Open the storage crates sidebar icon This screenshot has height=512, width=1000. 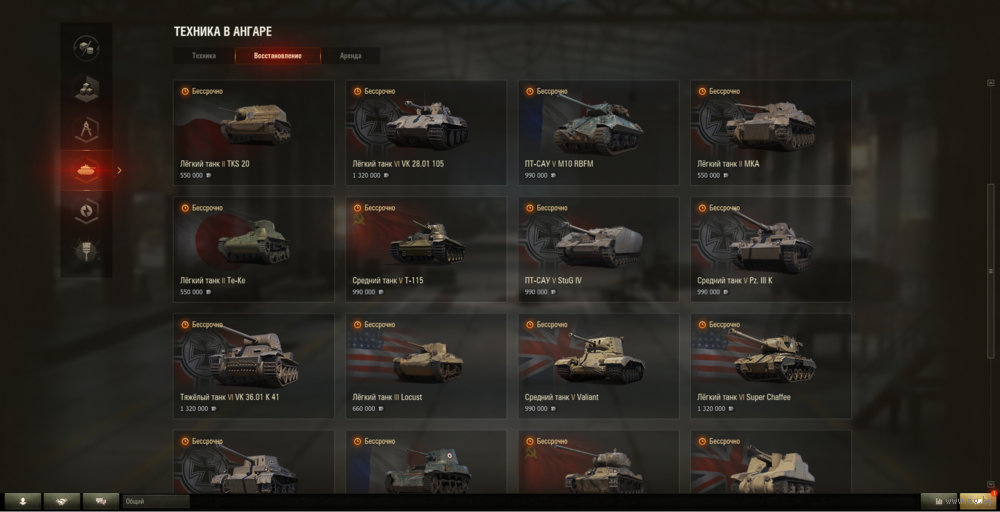pyautogui.click(x=86, y=89)
